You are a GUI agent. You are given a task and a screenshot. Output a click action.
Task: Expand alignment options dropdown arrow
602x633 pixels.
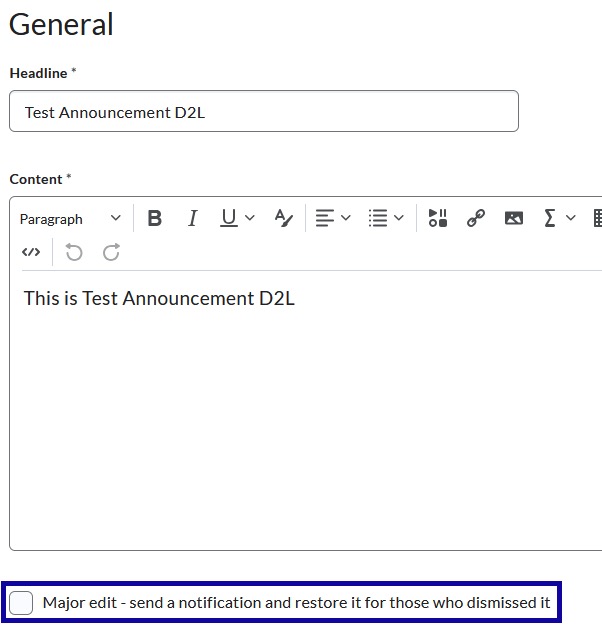coord(346,218)
